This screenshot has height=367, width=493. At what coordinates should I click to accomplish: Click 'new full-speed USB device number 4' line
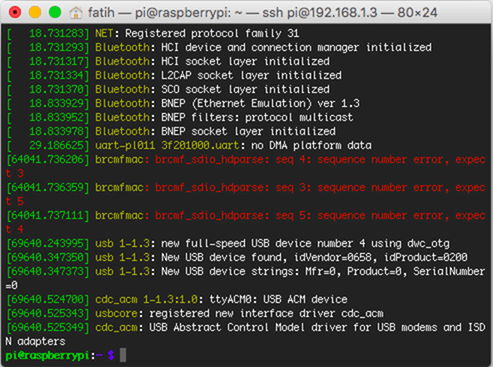click(263, 243)
